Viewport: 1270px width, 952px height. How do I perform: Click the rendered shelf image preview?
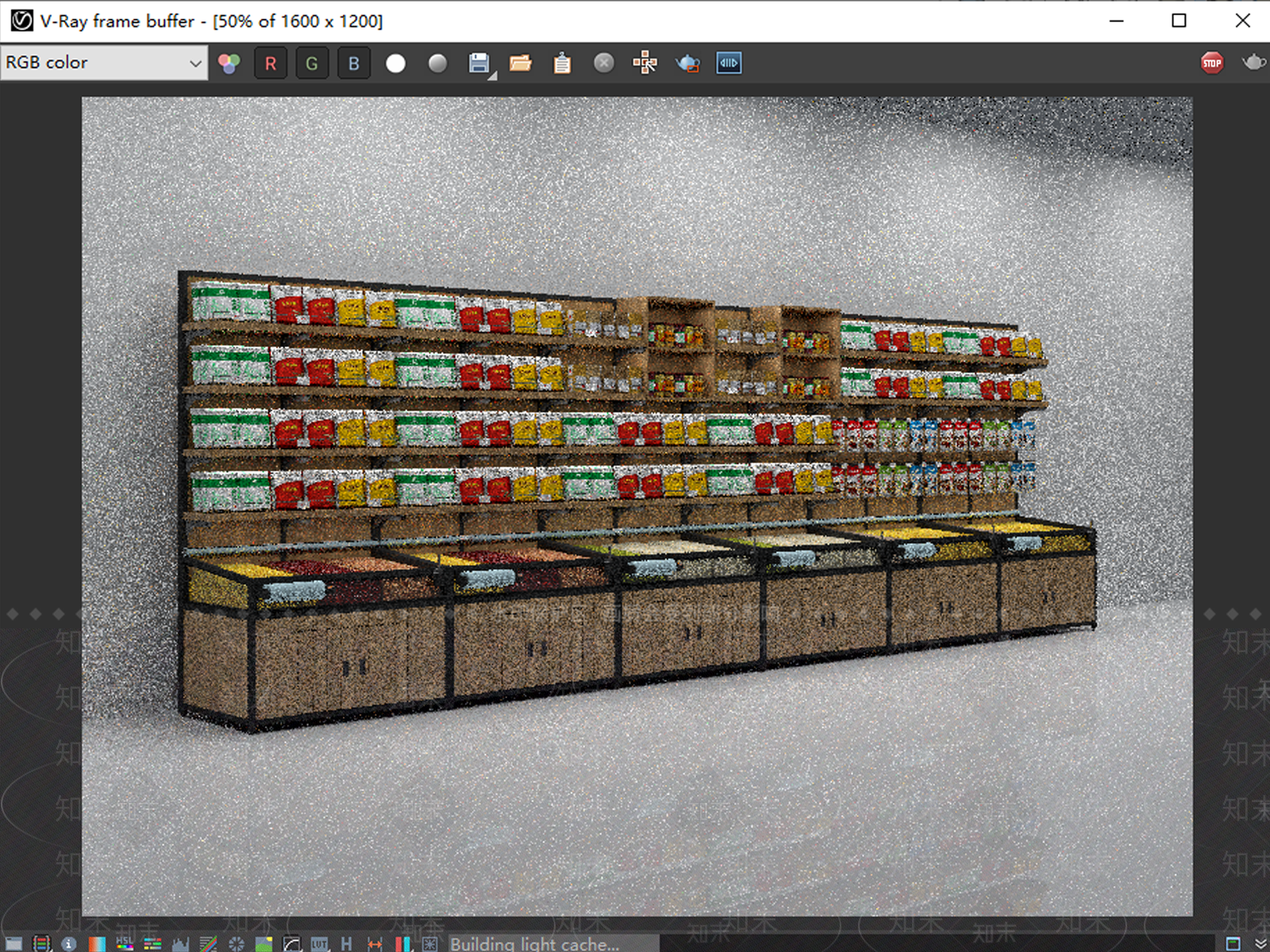[x=637, y=506]
